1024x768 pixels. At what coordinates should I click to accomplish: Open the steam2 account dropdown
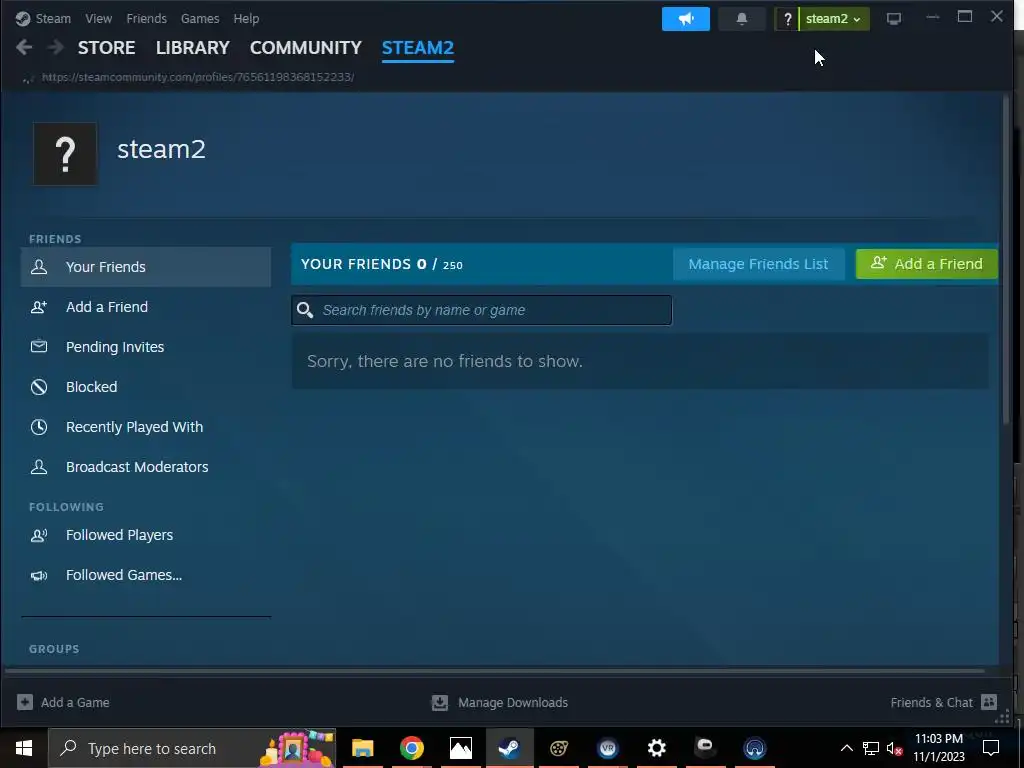[834, 19]
